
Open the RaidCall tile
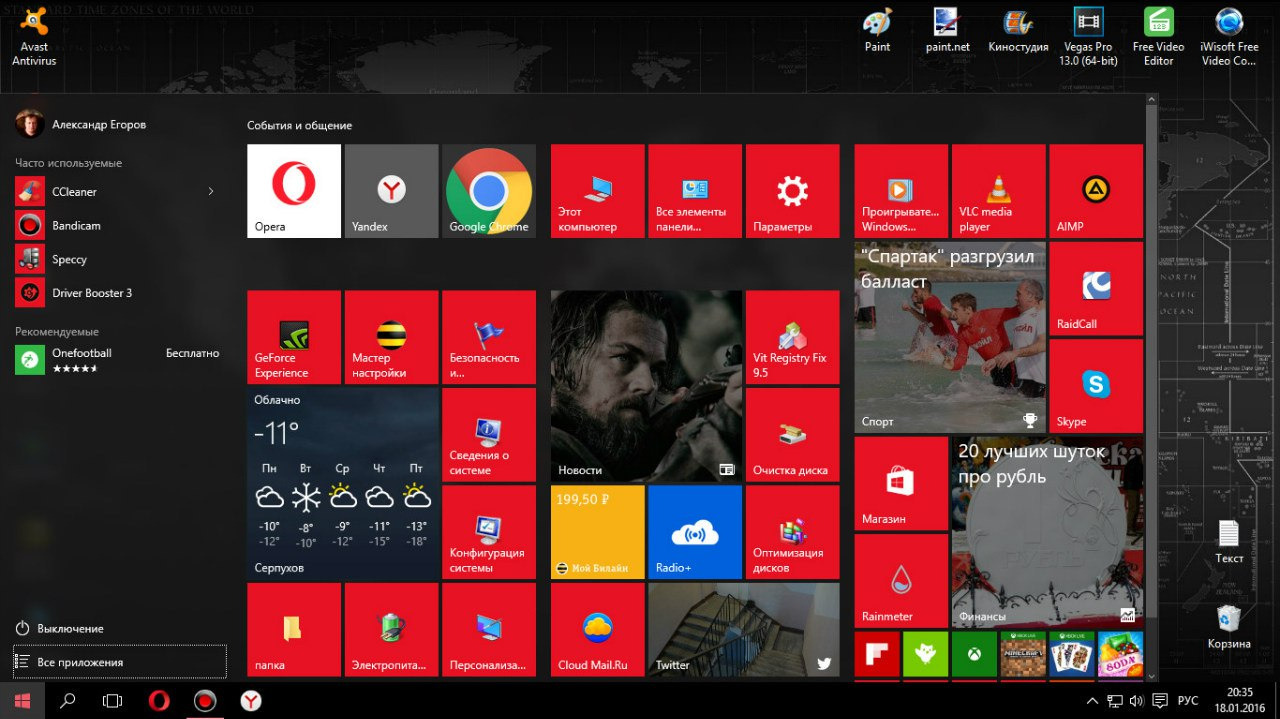(x=1096, y=288)
